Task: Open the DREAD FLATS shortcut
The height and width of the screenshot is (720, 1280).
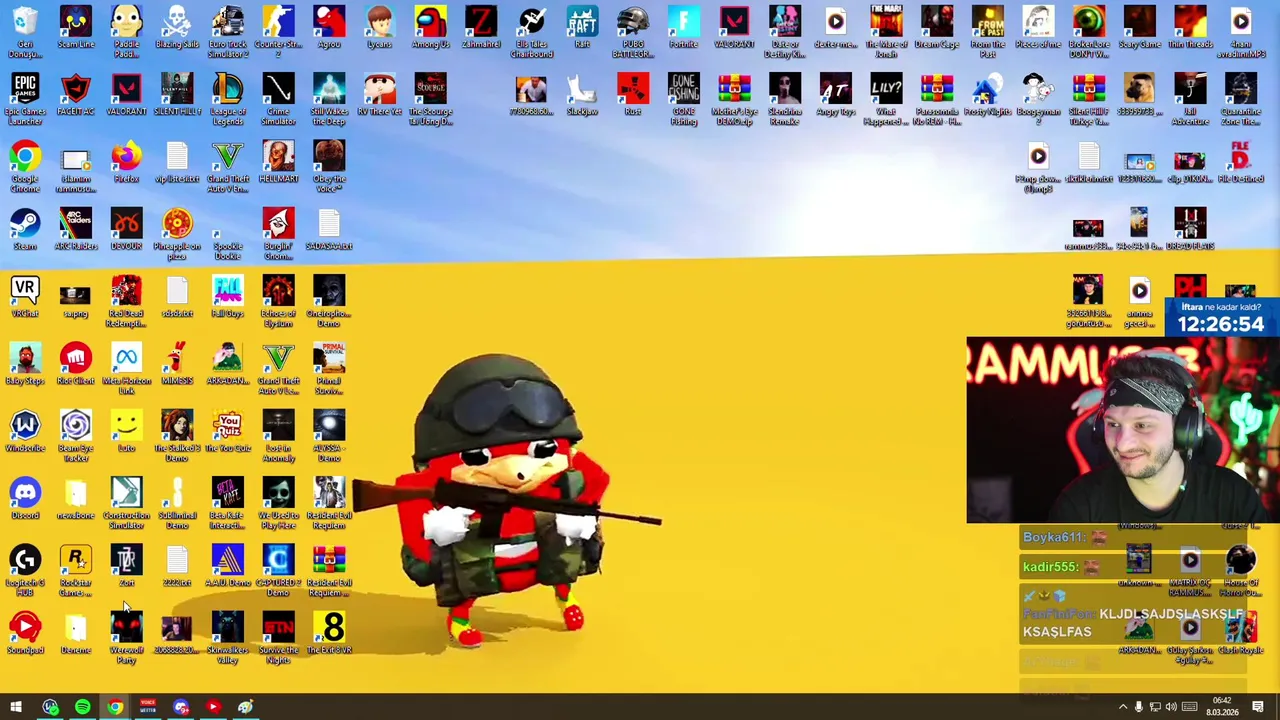Action: tap(1190, 229)
